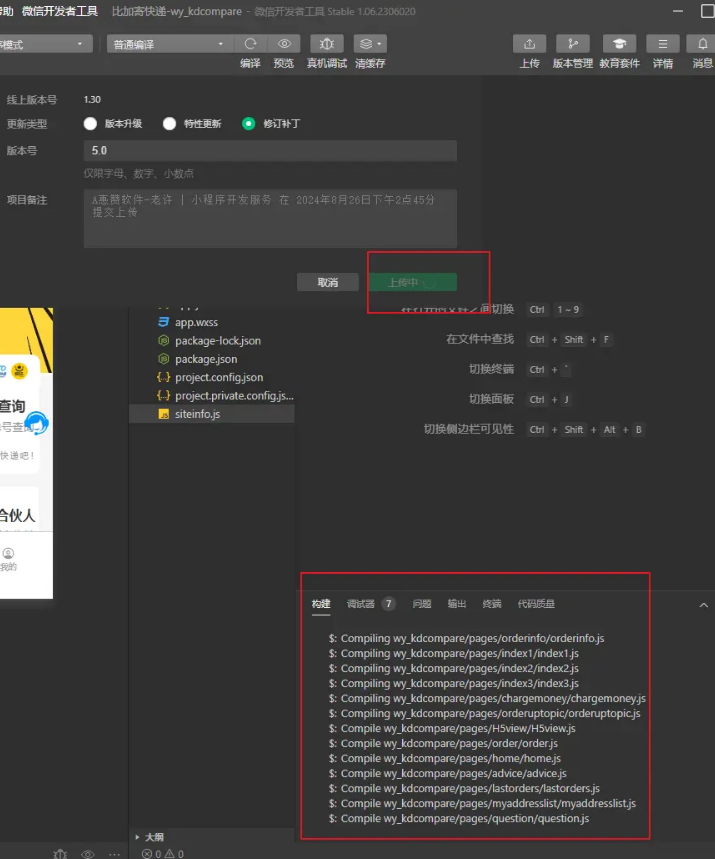Open details hamburger icon

pyautogui.click(x=662, y=44)
